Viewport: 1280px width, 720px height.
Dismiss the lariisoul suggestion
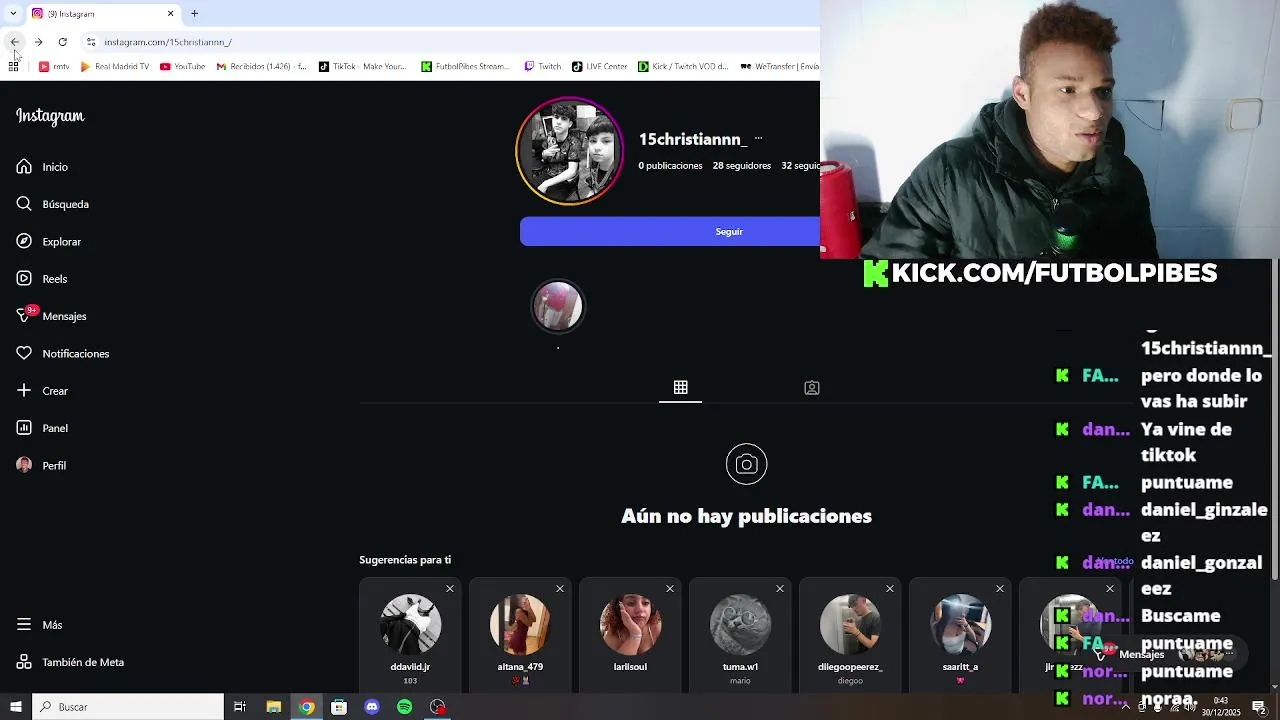pos(670,589)
